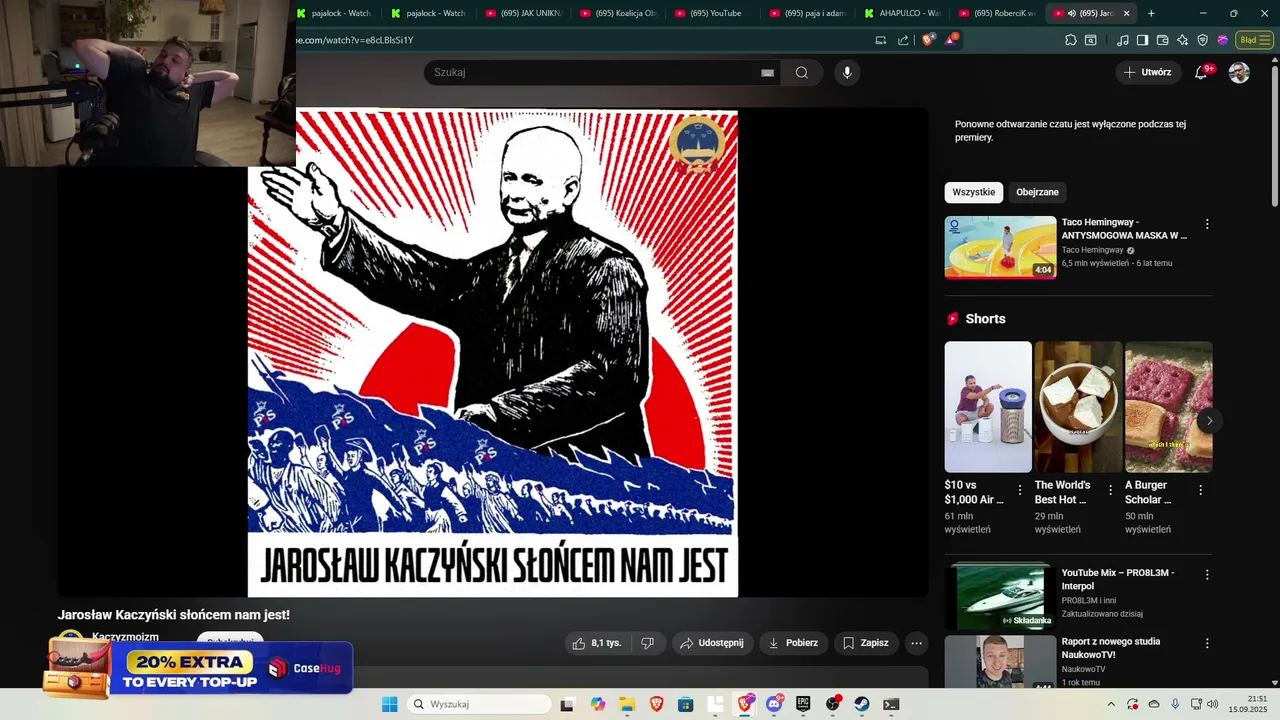The image size is (1280, 720).
Task: Show hidden system tray icons chevron
Action: pos(1110,704)
